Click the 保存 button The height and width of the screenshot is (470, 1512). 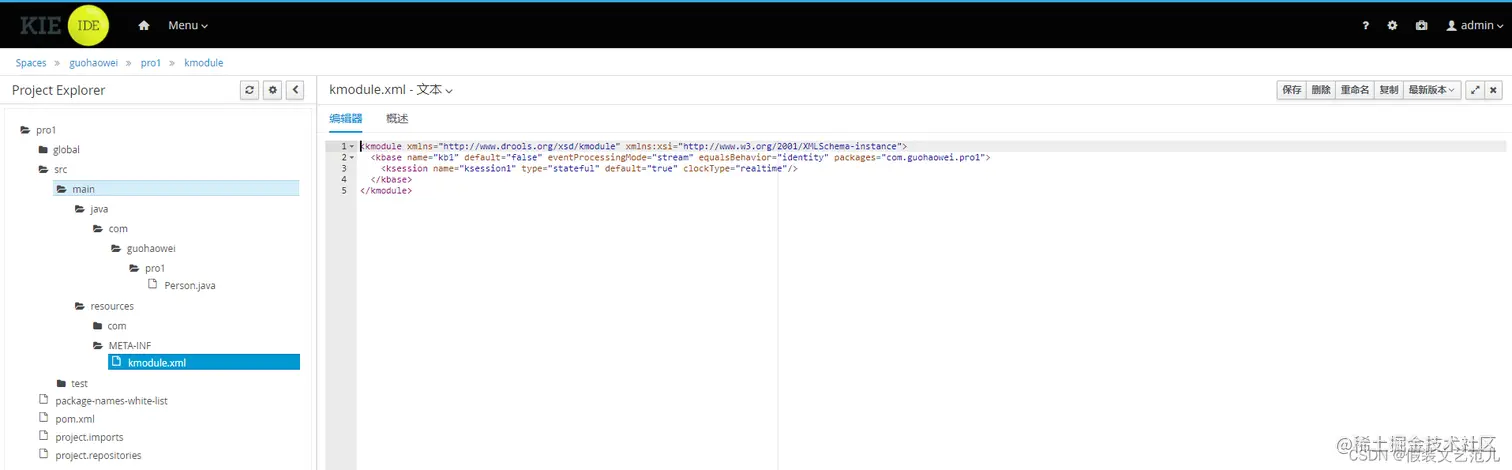(x=1292, y=90)
